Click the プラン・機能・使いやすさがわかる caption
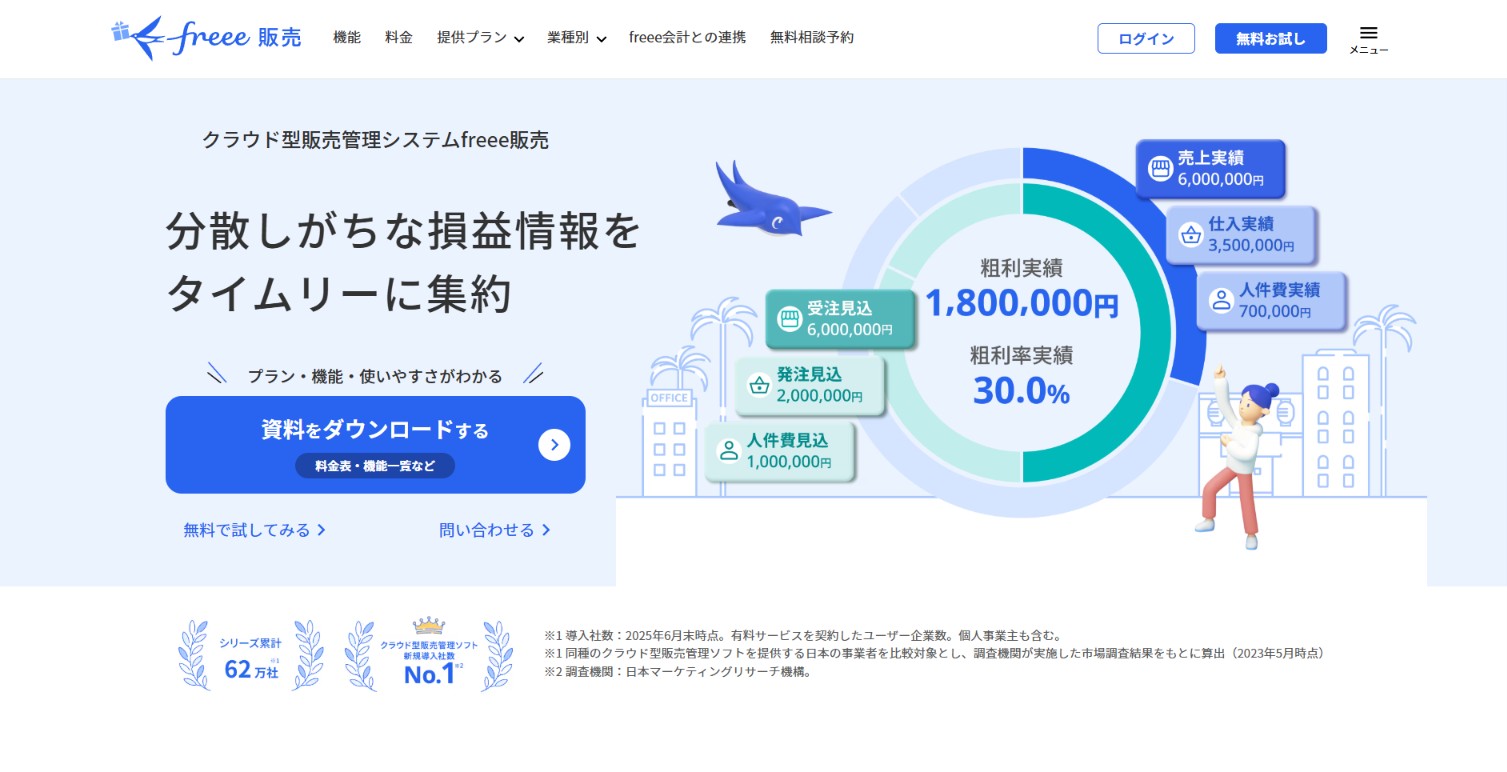This screenshot has height=772, width=1507. point(375,376)
